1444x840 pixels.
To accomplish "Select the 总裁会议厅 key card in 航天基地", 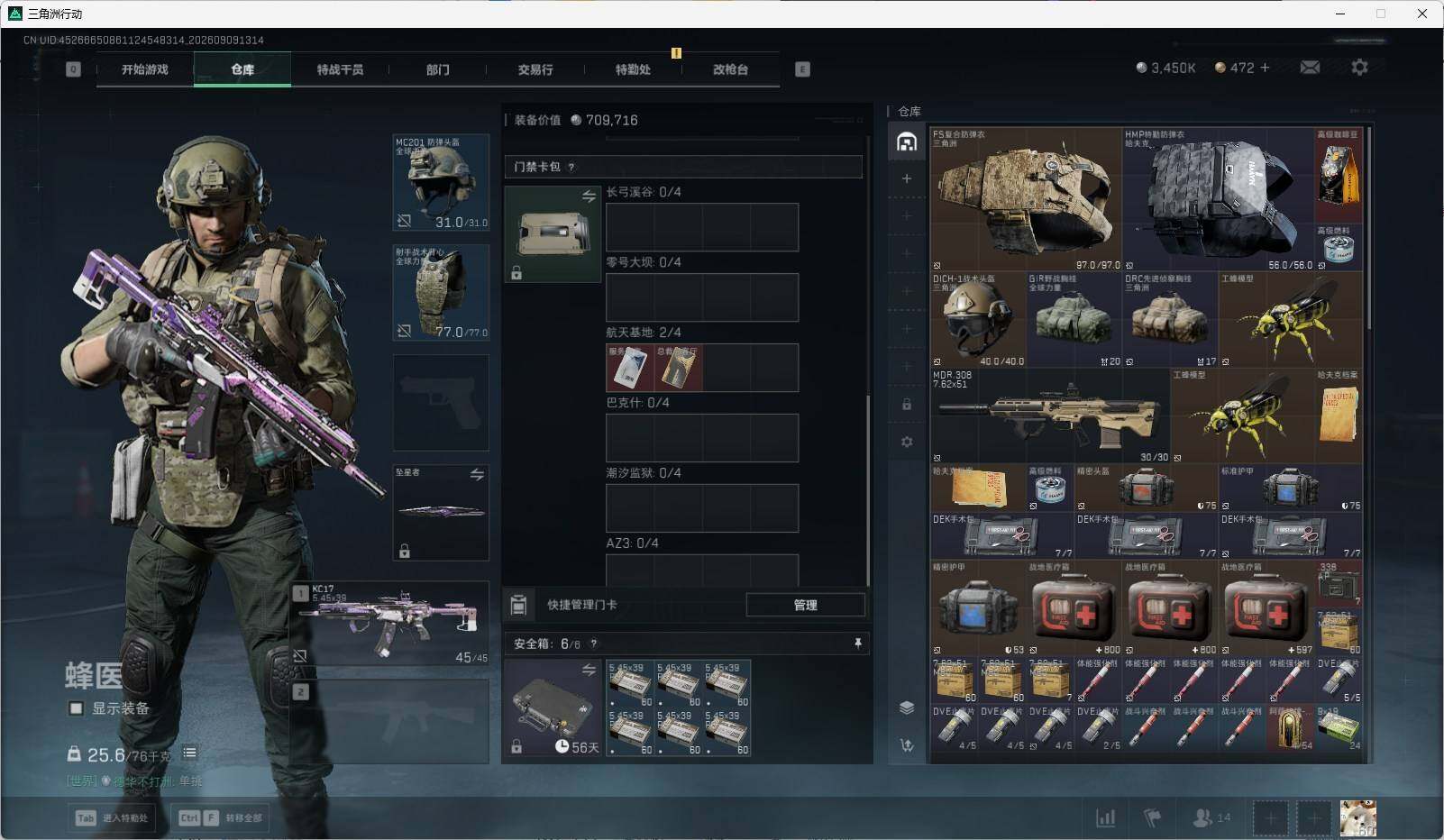I will pyautogui.click(x=678, y=368).
